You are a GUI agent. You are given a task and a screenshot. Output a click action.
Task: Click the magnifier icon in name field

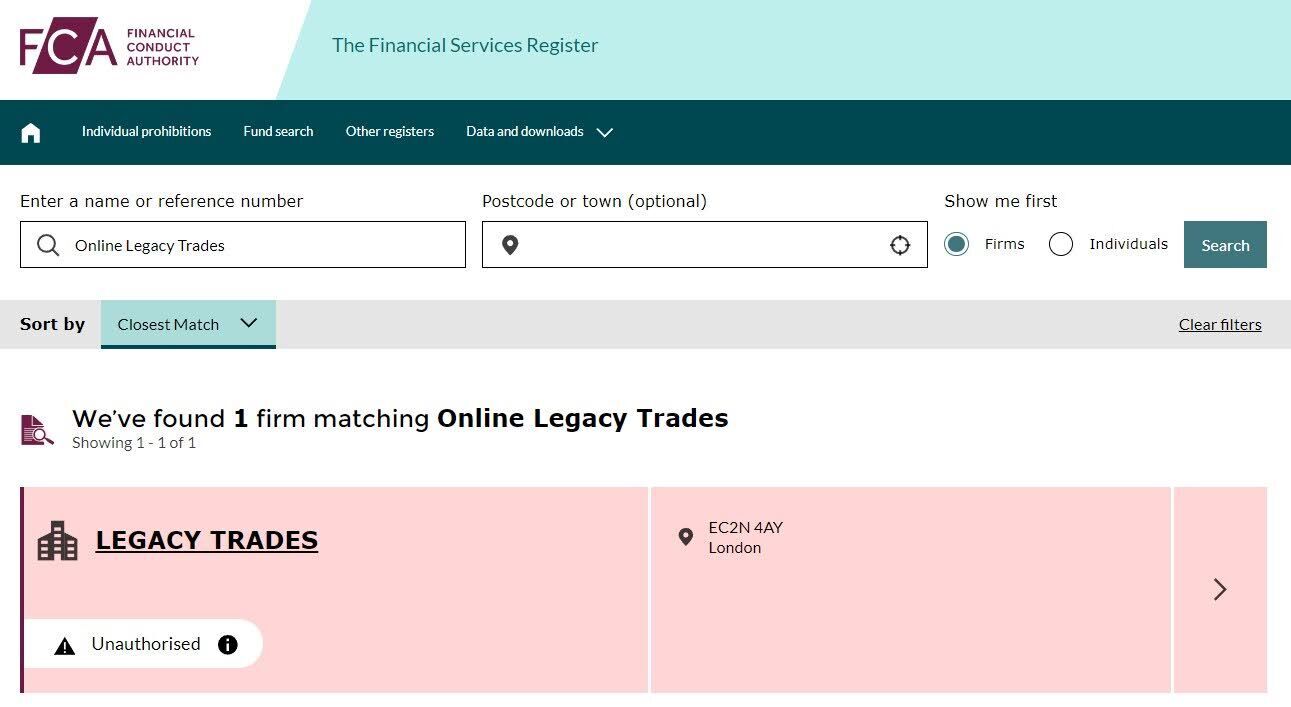point(48,245)
